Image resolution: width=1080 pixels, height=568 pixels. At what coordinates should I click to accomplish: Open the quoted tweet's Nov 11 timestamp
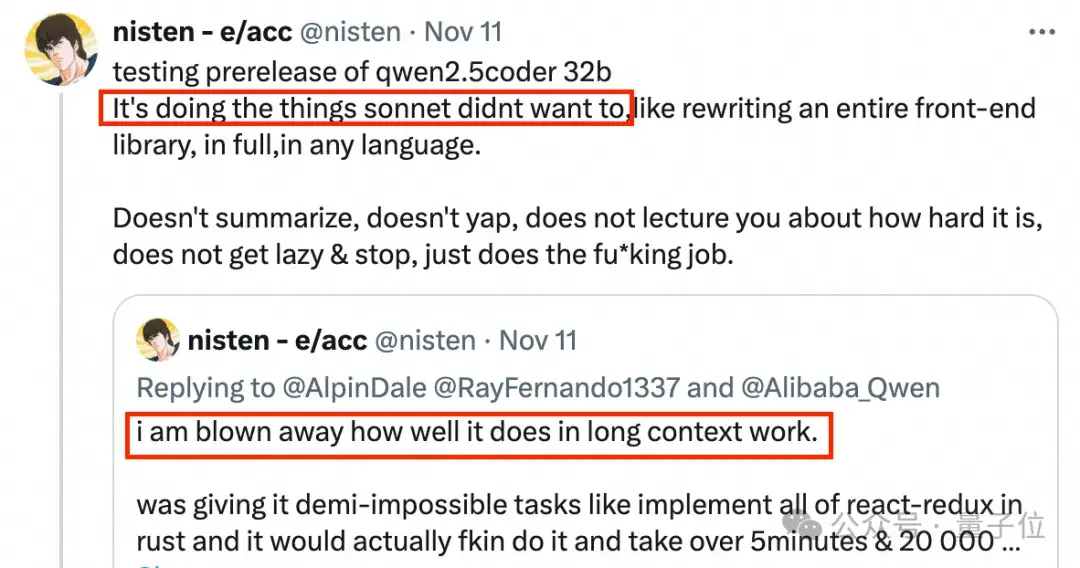(538, 340)
